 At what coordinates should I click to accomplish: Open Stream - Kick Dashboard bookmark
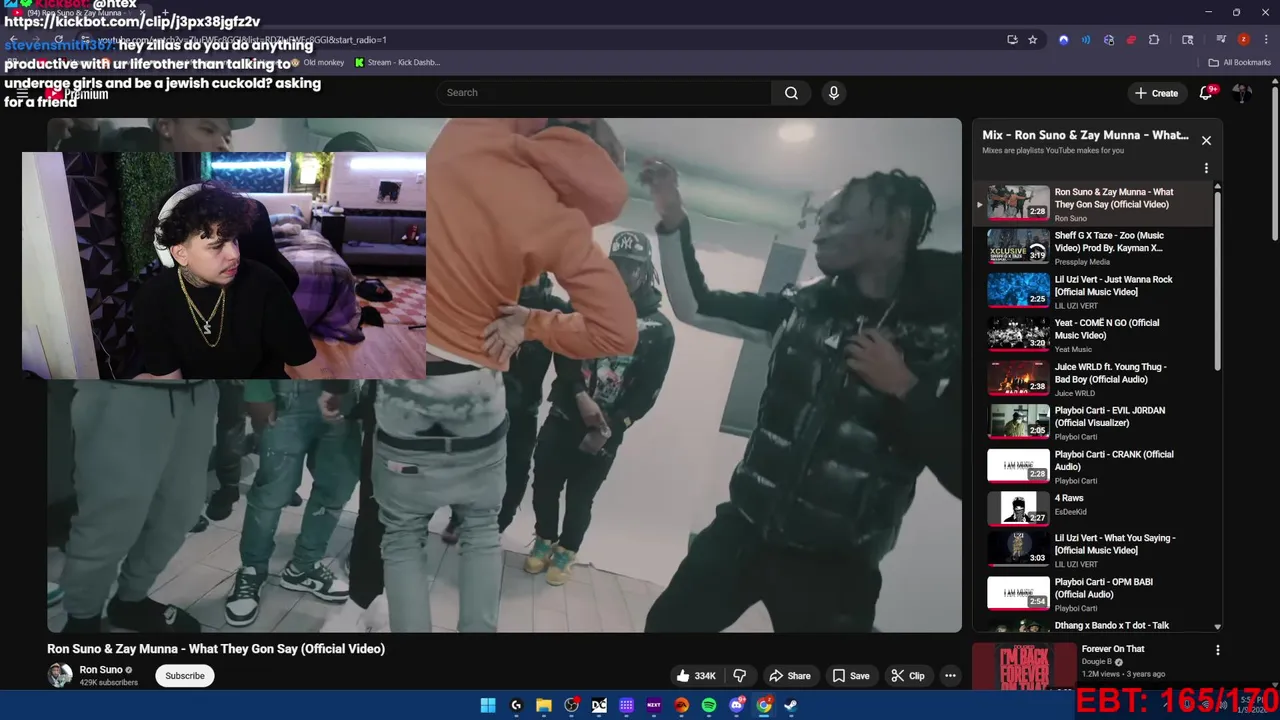tap(397, 62)
